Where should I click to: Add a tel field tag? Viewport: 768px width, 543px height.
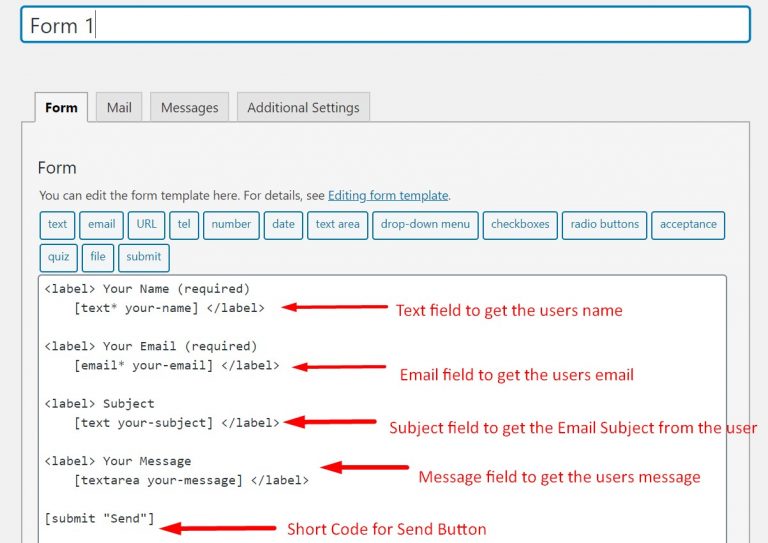tap(184, 225)
